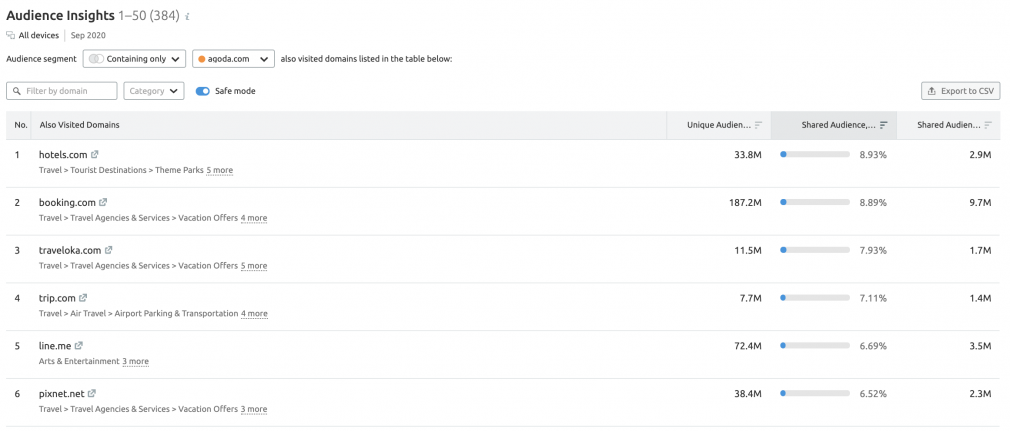The height and width of the screenshot is (431, 1010).
Task: Click the search magnifier in domain filter
Action: 17,91
